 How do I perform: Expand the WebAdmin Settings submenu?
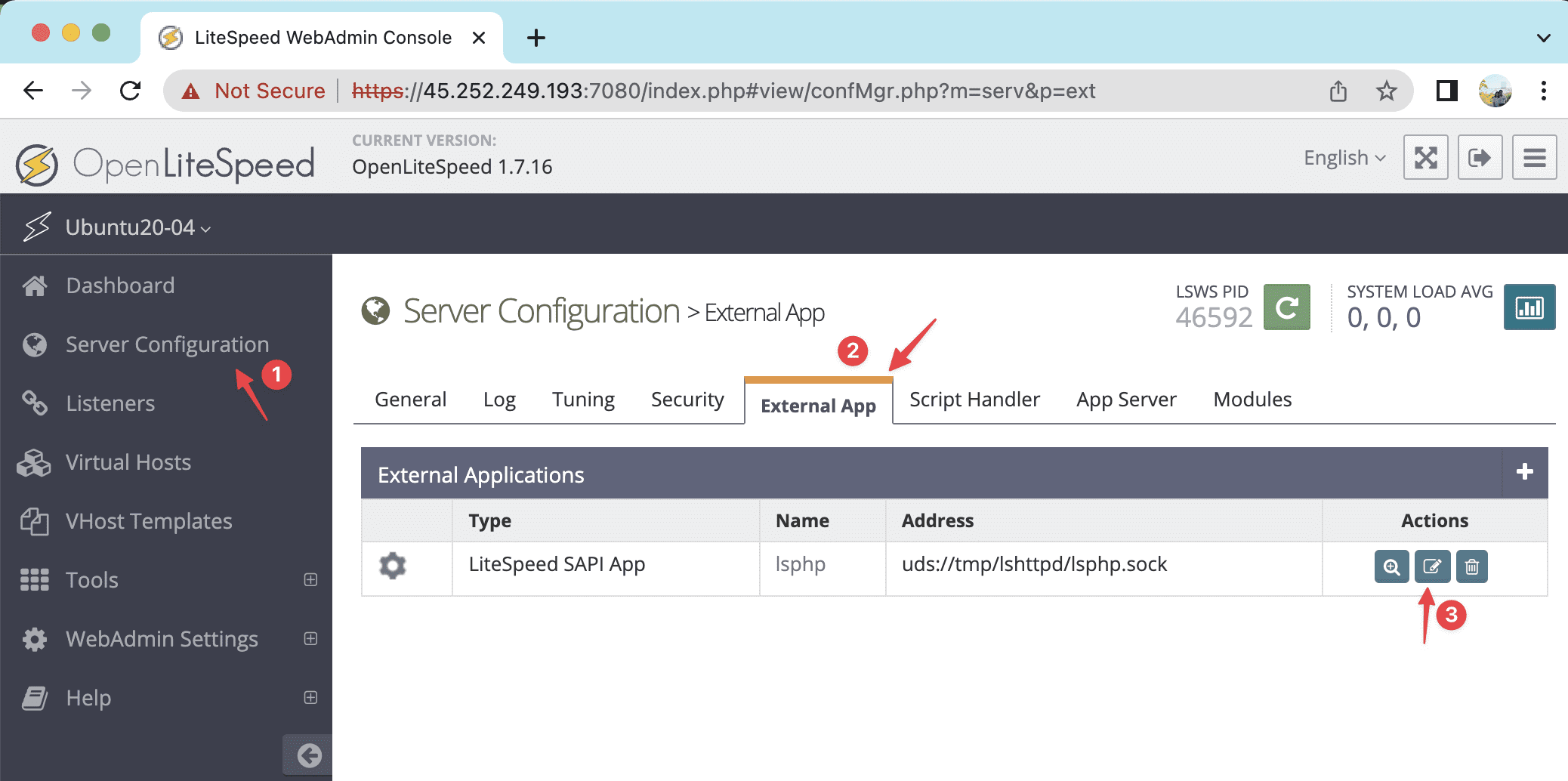pos(310,638)
